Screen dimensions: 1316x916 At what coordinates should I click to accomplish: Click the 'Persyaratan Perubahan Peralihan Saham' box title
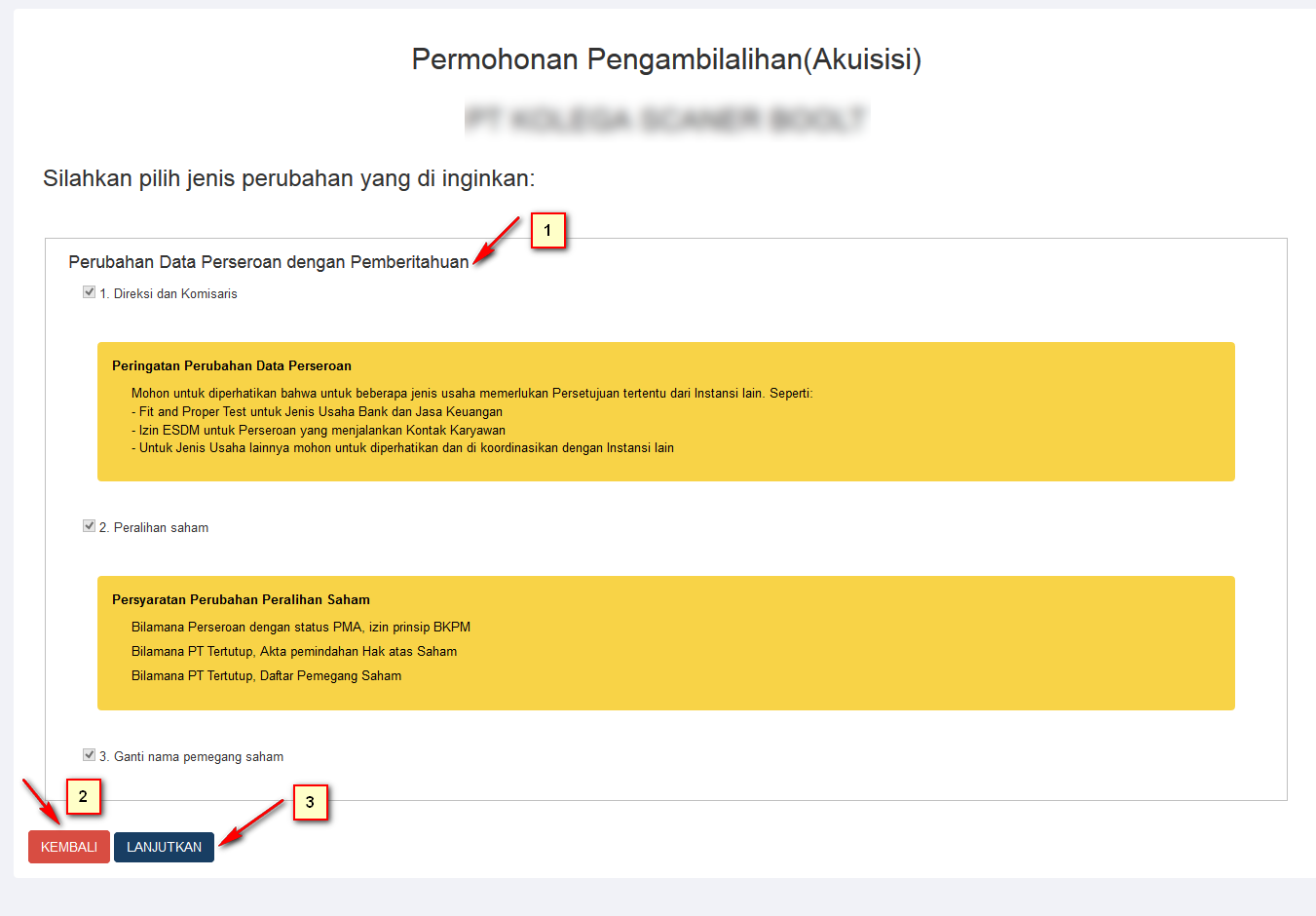tap(241, 600)
